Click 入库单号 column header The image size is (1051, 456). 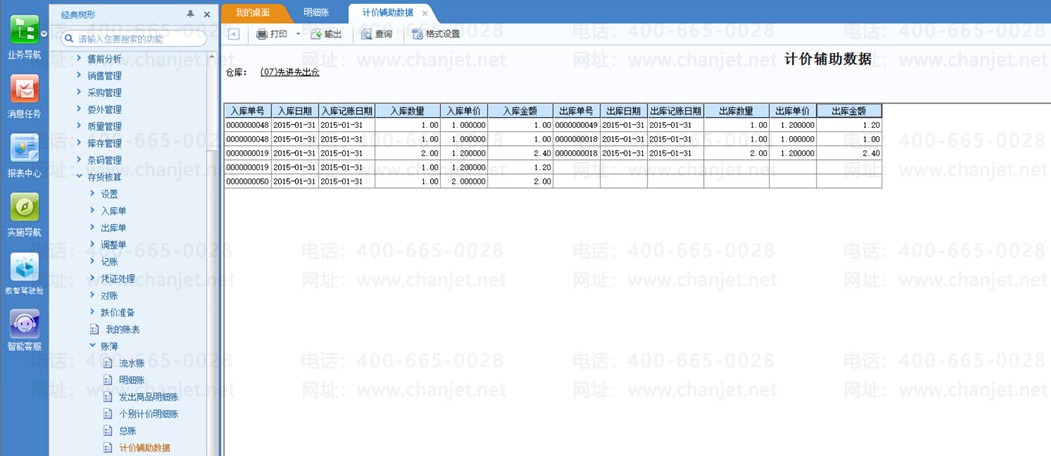[x=248, y=111]
